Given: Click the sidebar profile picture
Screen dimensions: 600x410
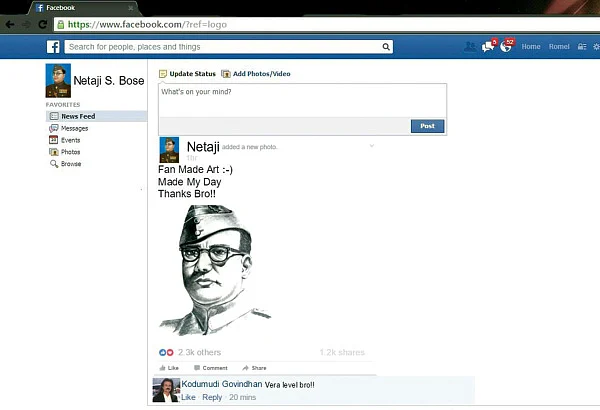Looking at the screenshot, I should point(58,81).
